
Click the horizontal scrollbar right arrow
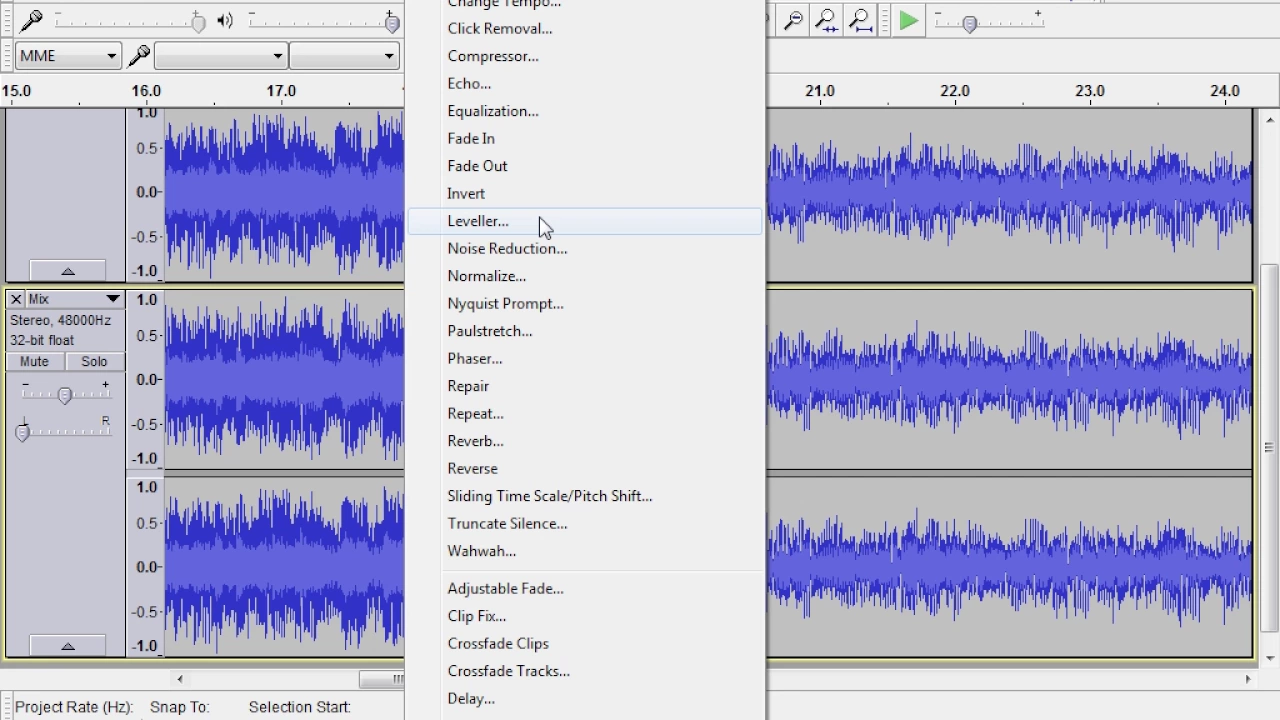[x=1247, y=679]
